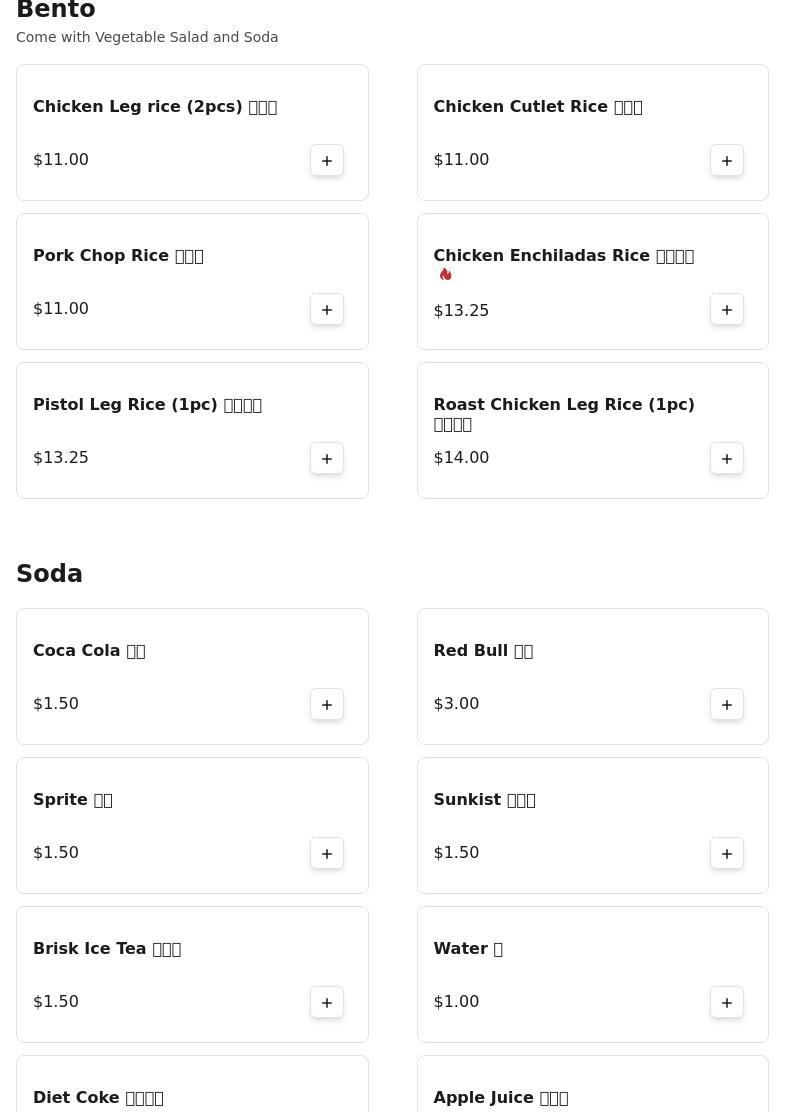Select the Soda section heading
Viewport: 785px width, 1112px height.
coord(49,574)
